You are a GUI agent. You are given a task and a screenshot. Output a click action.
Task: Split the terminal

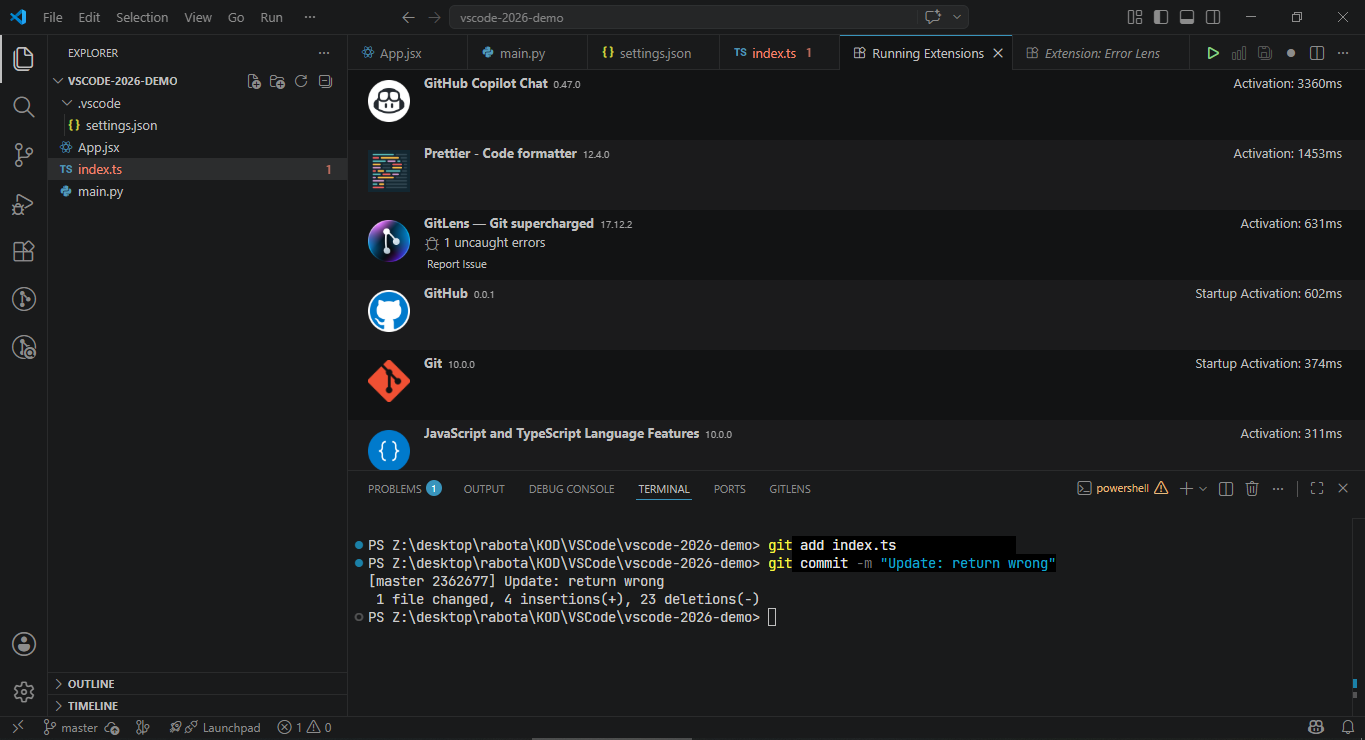coord(1226,488)
